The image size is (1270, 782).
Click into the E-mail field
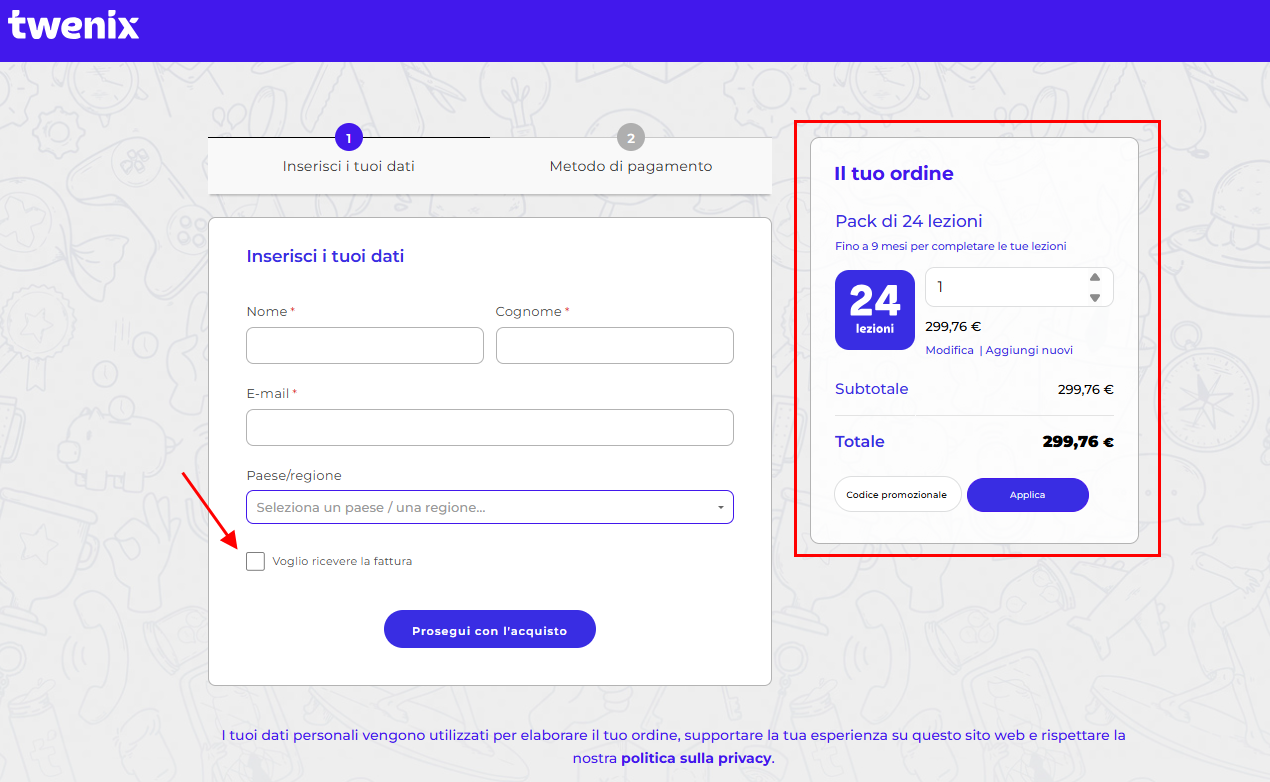[x=490, y=427]
